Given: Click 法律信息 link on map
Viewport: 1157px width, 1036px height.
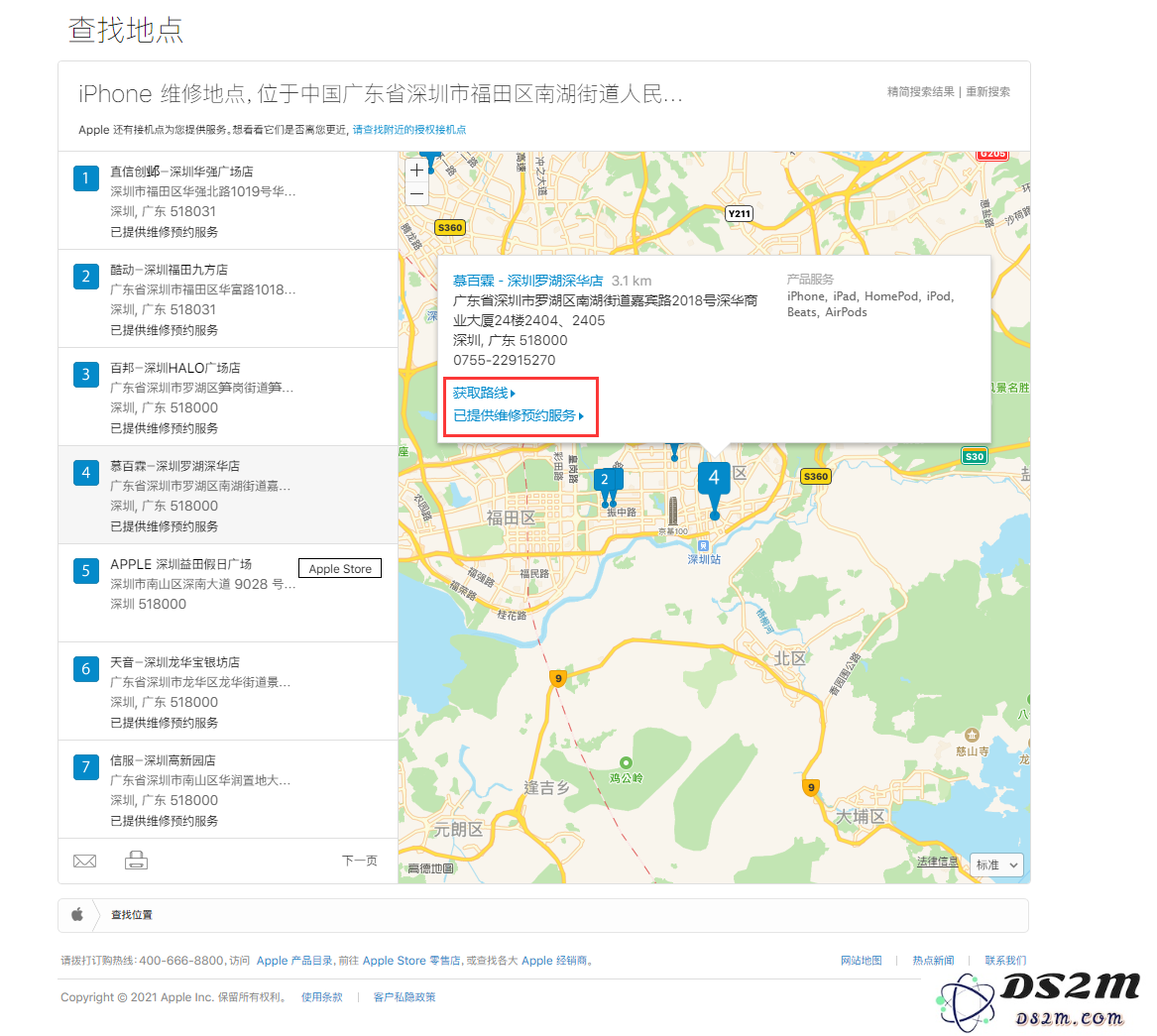Looking at the screenshot, I should point(937,862).
